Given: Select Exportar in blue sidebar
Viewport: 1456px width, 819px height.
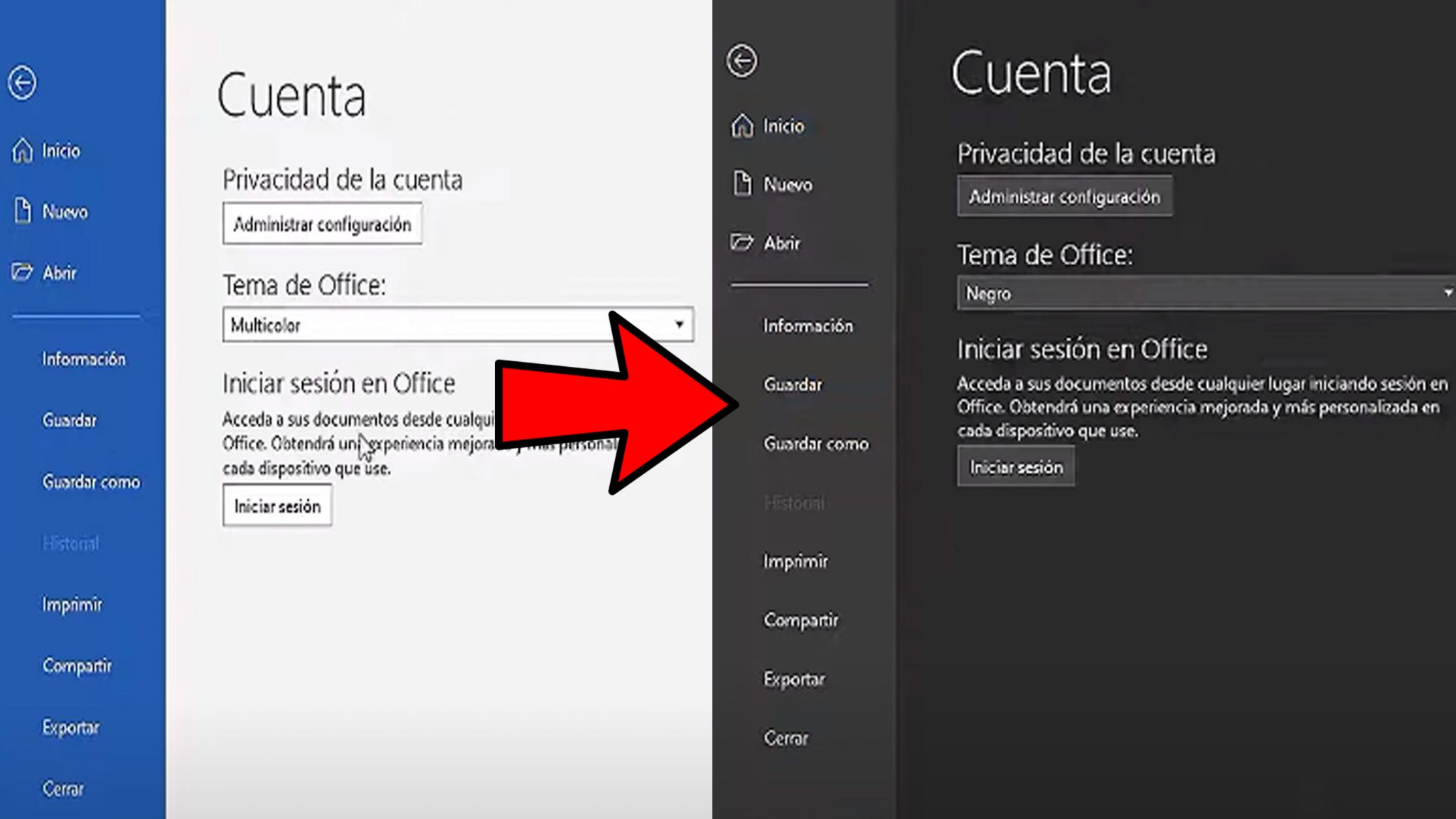Looking at the screenshot, I should [x=70, y=727].
